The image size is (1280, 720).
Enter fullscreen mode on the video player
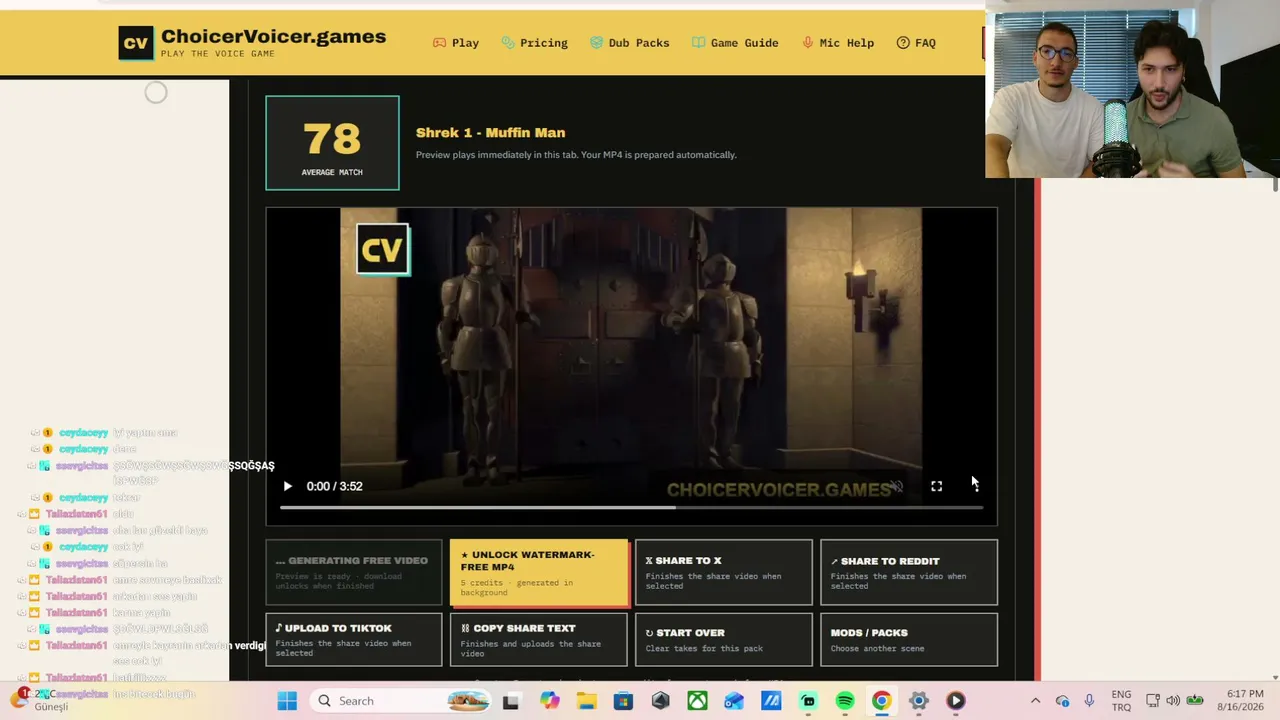[936, 486]
